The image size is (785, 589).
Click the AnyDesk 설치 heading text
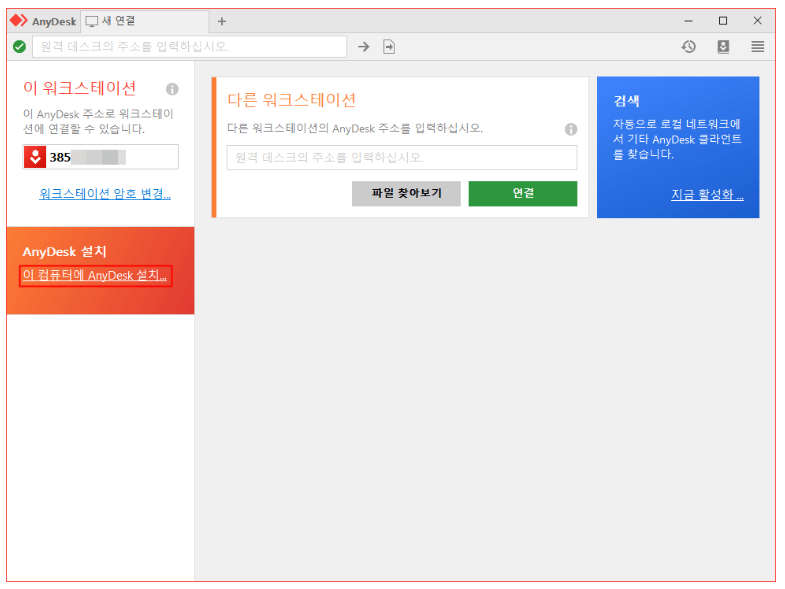[65, 251]
